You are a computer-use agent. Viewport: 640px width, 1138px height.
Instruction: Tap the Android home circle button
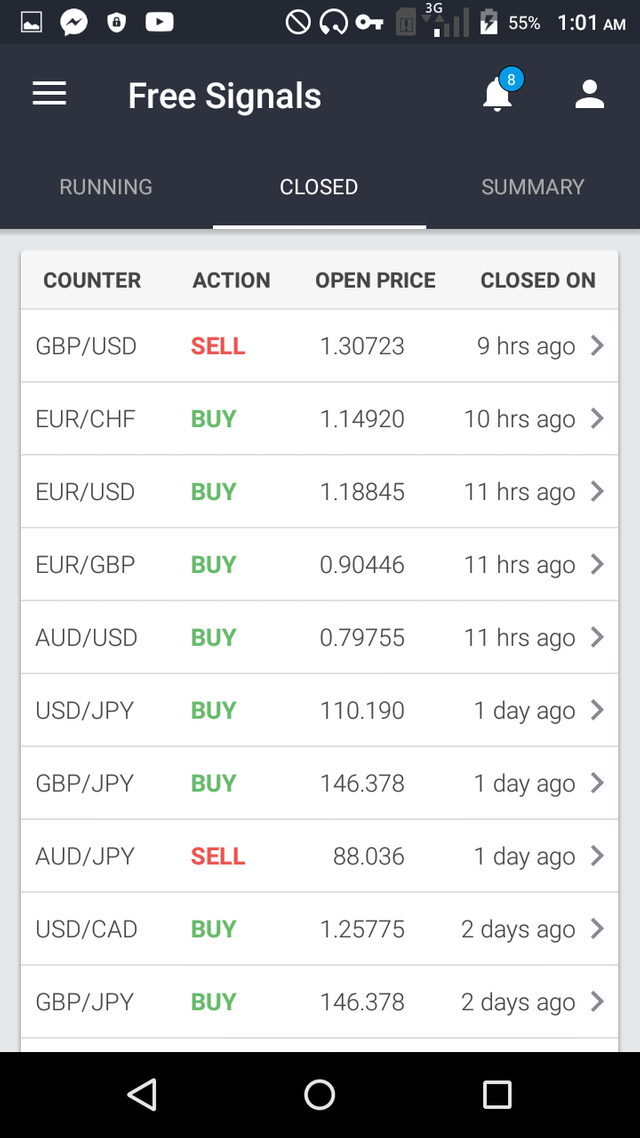pyautogui.click(x=319, y=1094)
